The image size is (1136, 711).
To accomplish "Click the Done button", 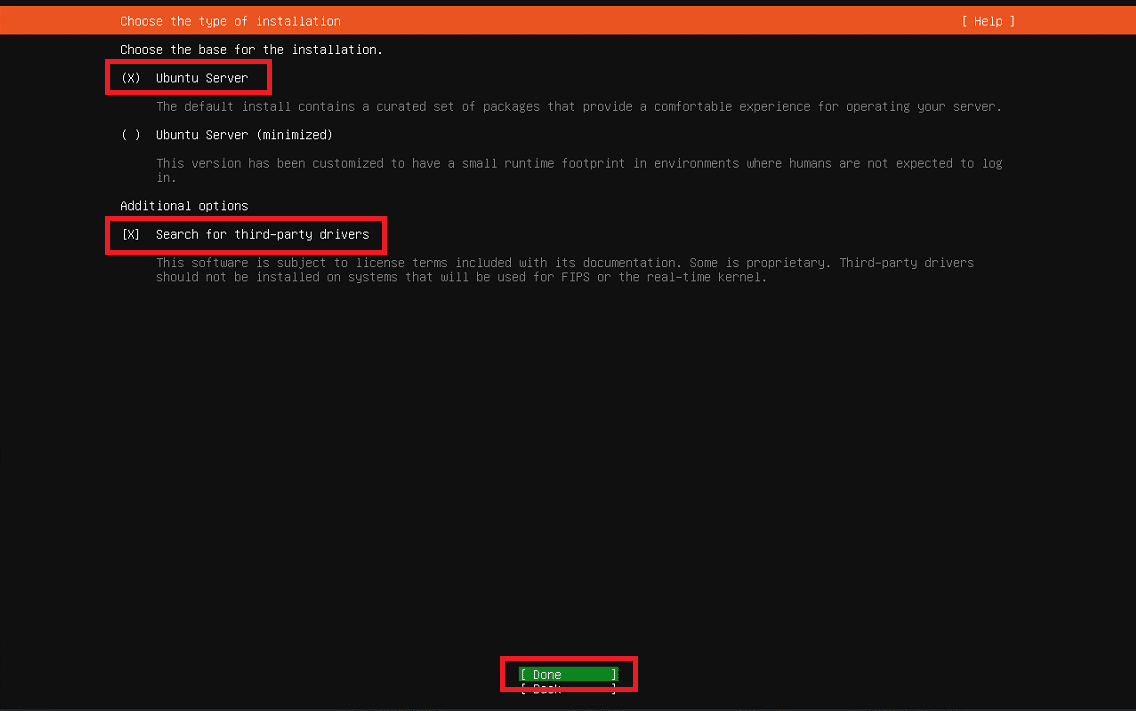I will pyautogui.click(x=569, y=675).
